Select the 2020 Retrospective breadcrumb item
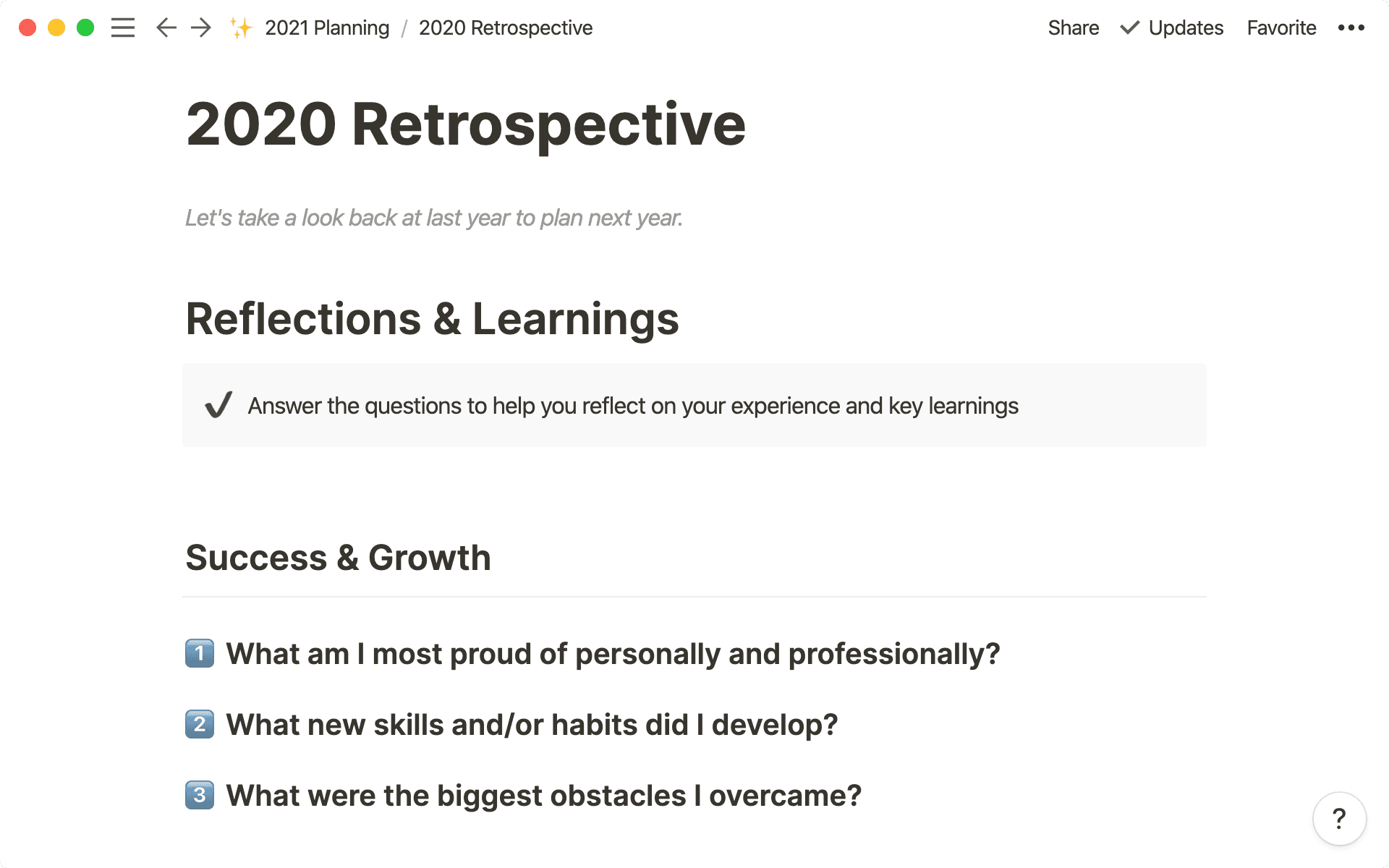 coord(506,27)
